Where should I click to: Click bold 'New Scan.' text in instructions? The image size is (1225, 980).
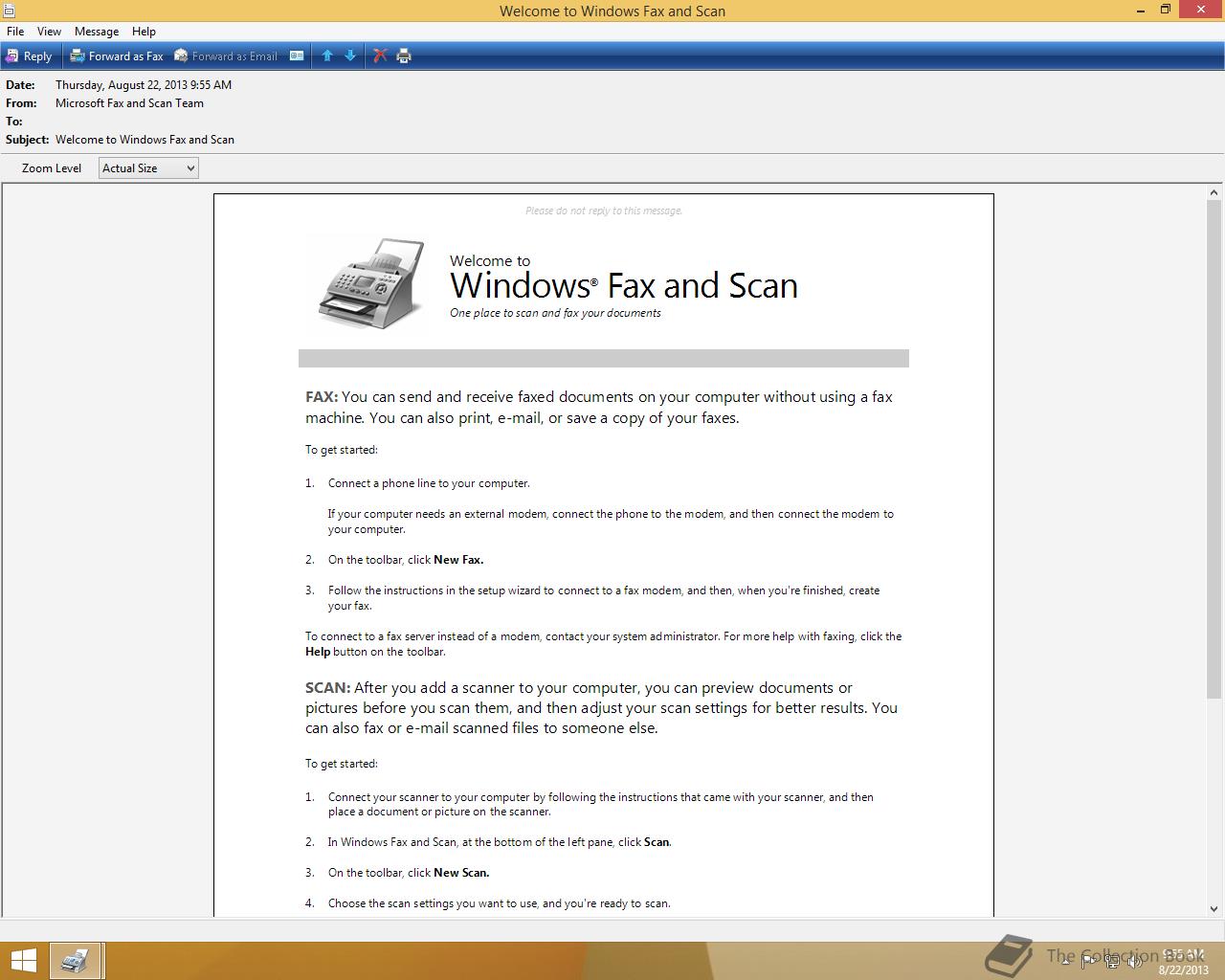pos(461,873)
